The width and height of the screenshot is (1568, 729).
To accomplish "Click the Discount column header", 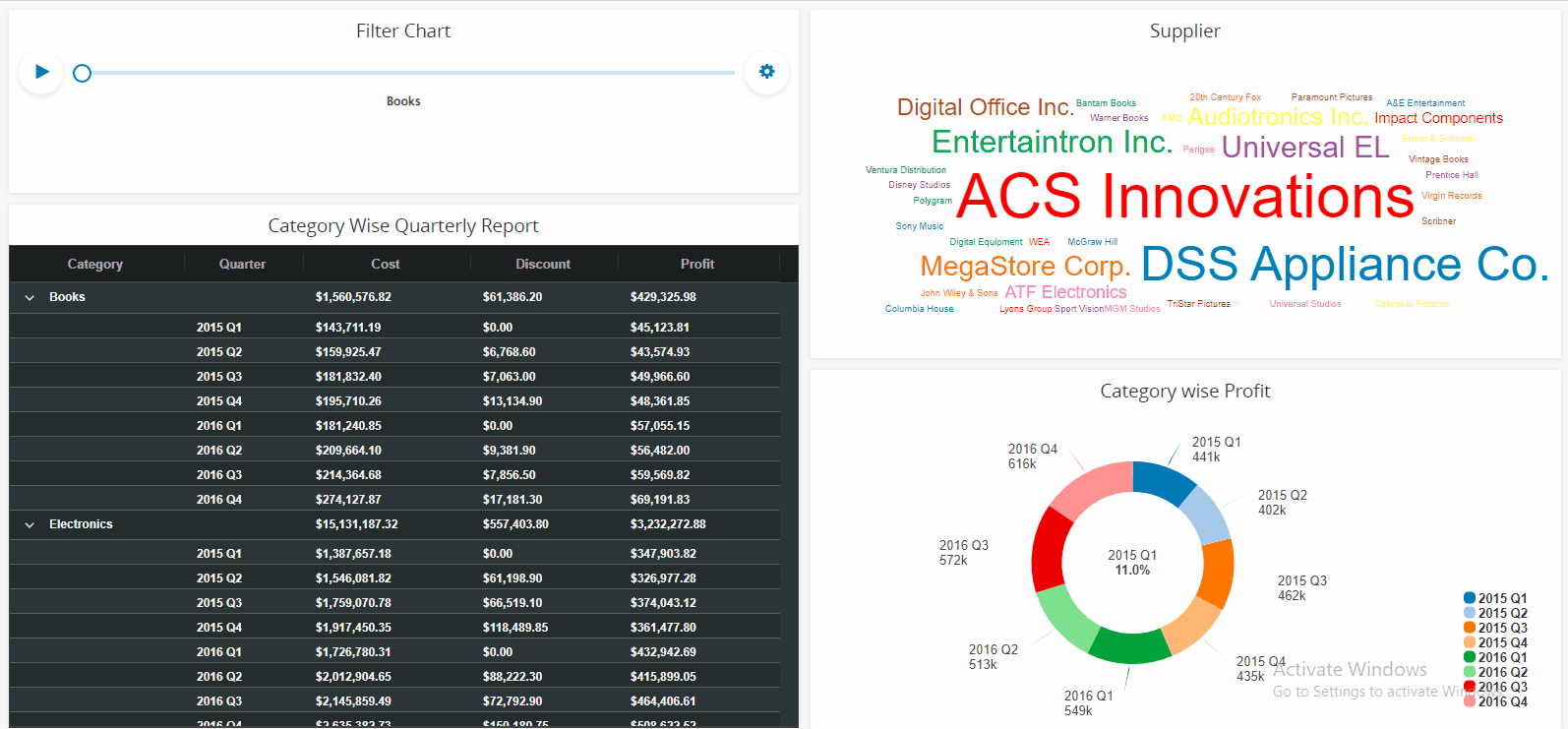I will point(543,264).
